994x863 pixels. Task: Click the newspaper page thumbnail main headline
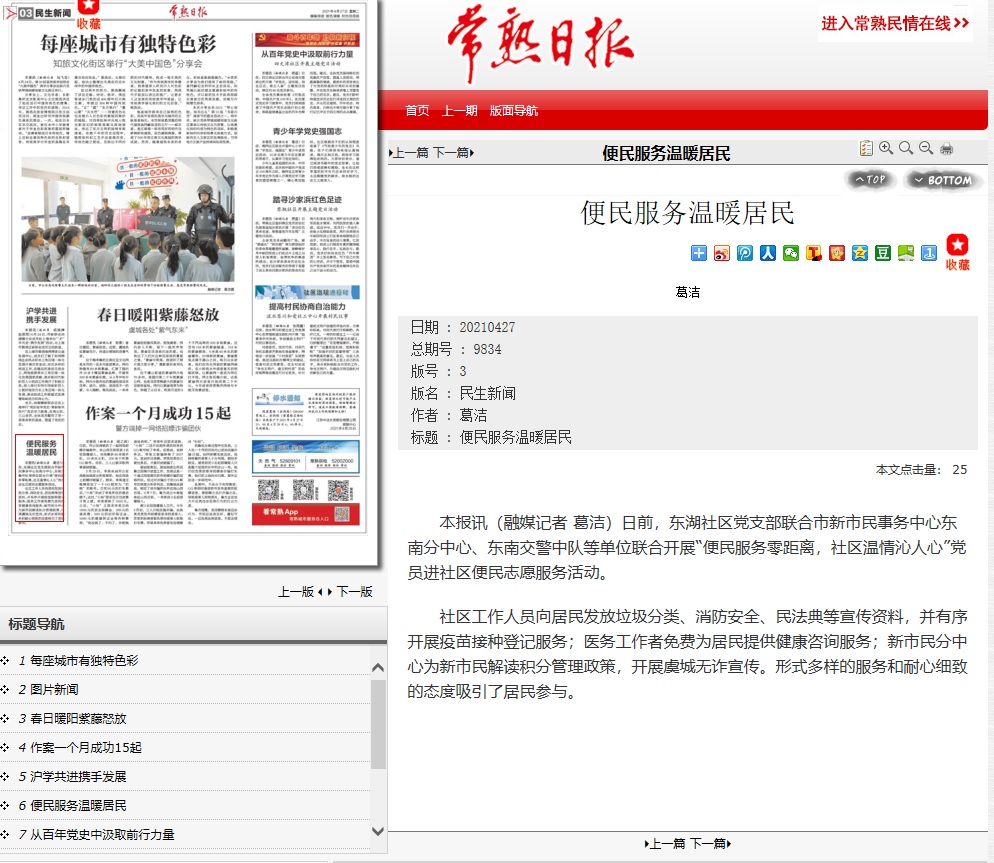click(x=129, y=43)
